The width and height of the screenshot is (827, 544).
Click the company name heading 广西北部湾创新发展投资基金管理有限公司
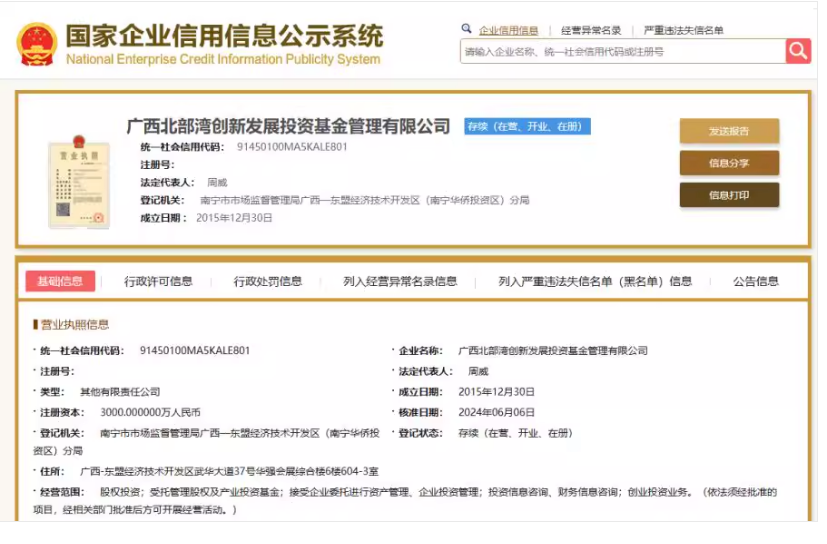(289, 126)
